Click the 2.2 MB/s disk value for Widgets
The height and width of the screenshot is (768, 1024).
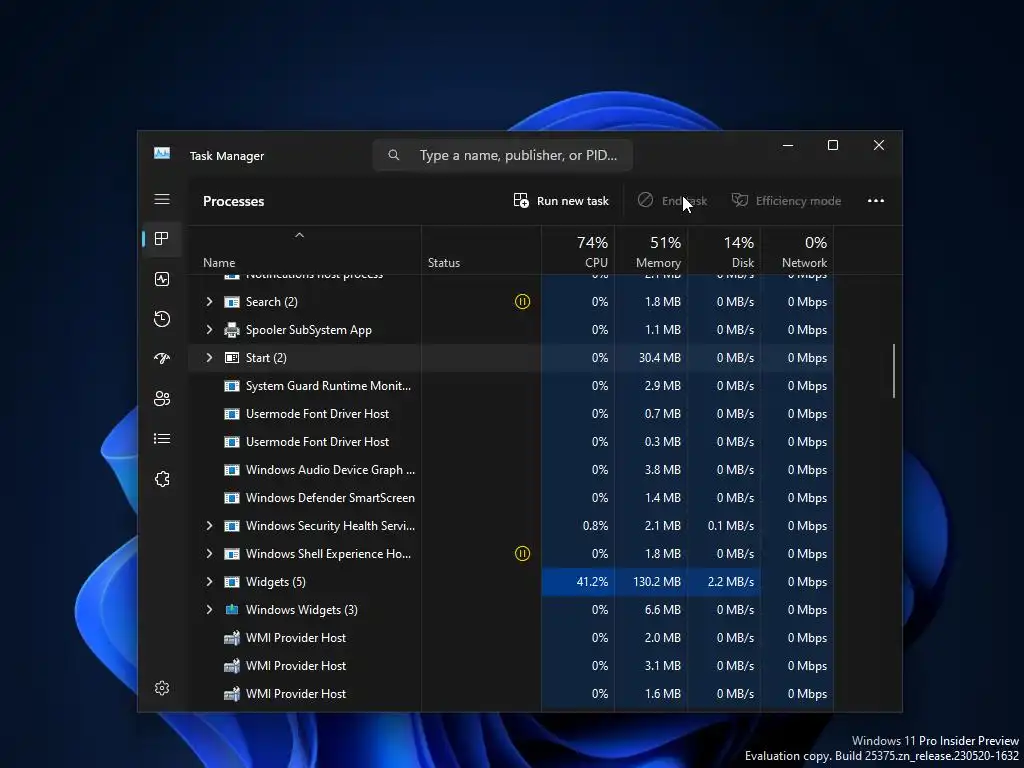click(x=731, y=582)
